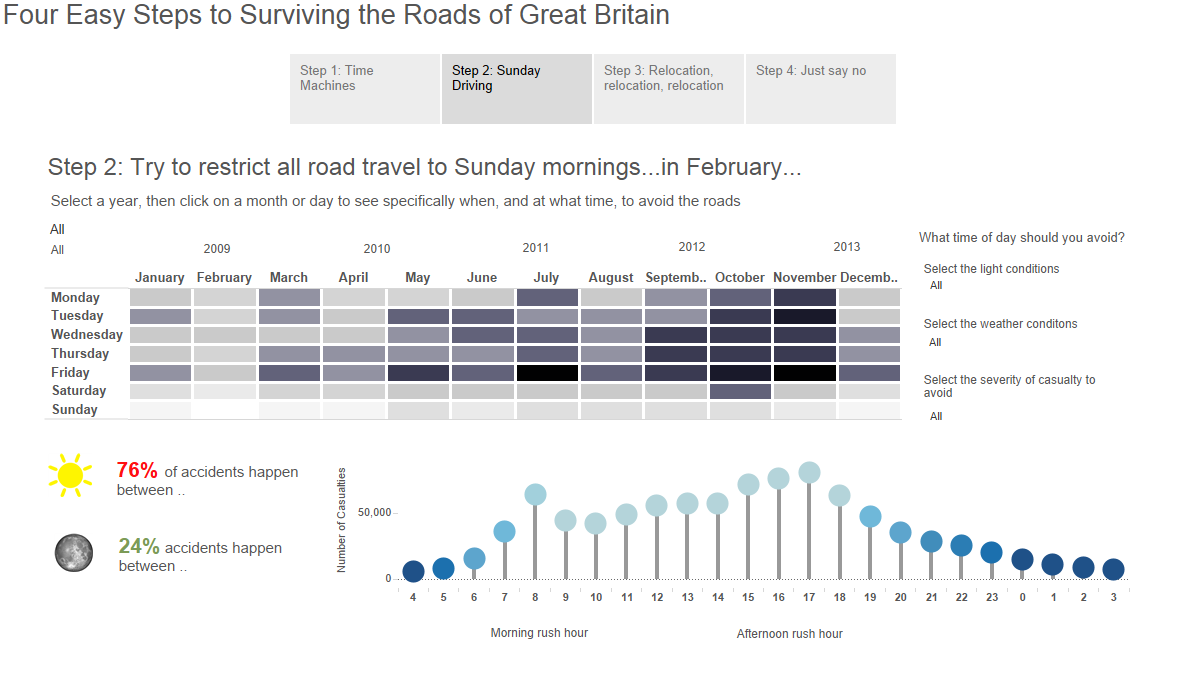1184x684 pixels.
Task: Choose year 2013 from the year list
Action: tap(846, 247)
